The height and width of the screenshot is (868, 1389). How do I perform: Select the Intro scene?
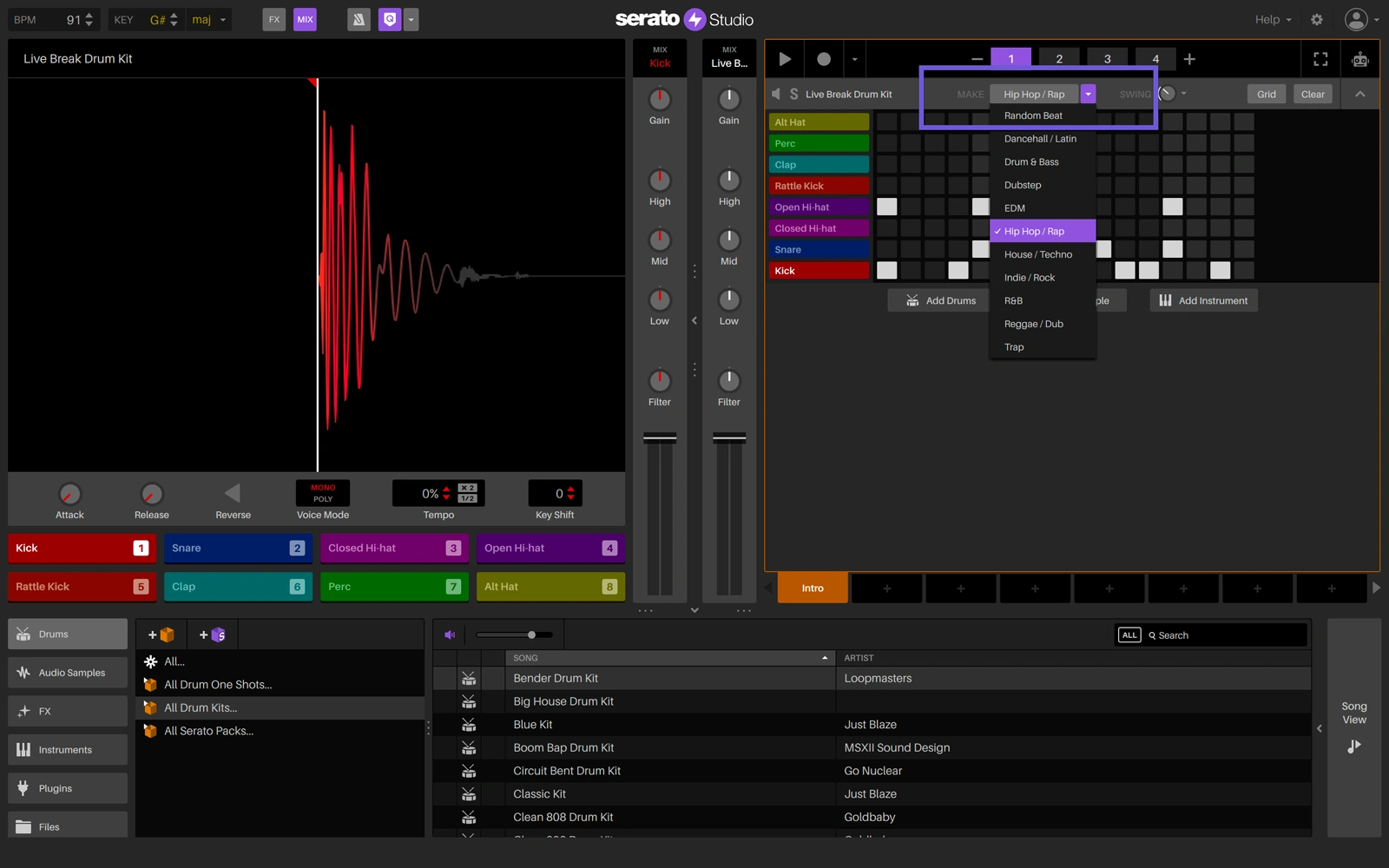pyautogui.click(x=813, y=588)
